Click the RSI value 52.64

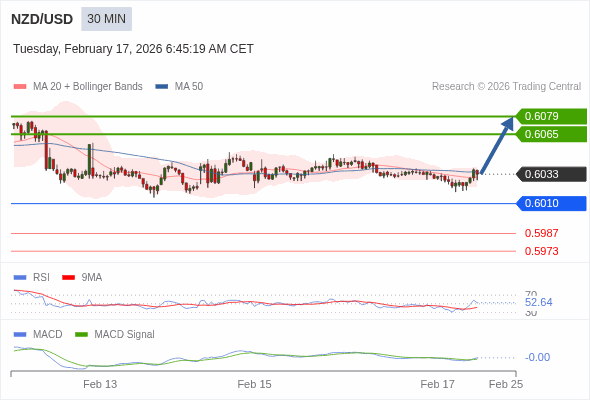pos(538,303)
